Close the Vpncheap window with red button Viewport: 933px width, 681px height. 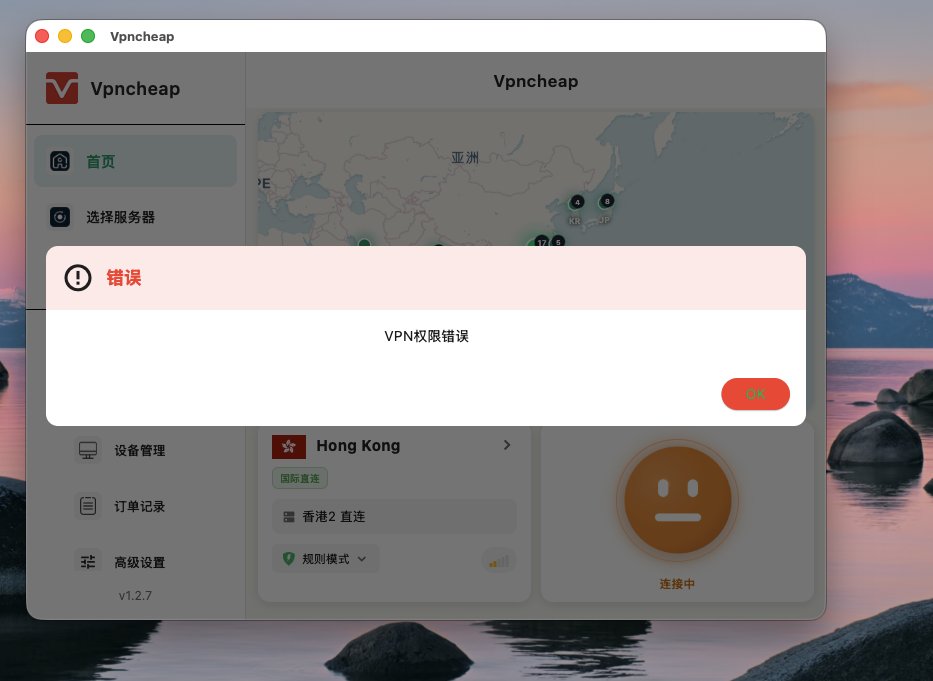[42, 36]
